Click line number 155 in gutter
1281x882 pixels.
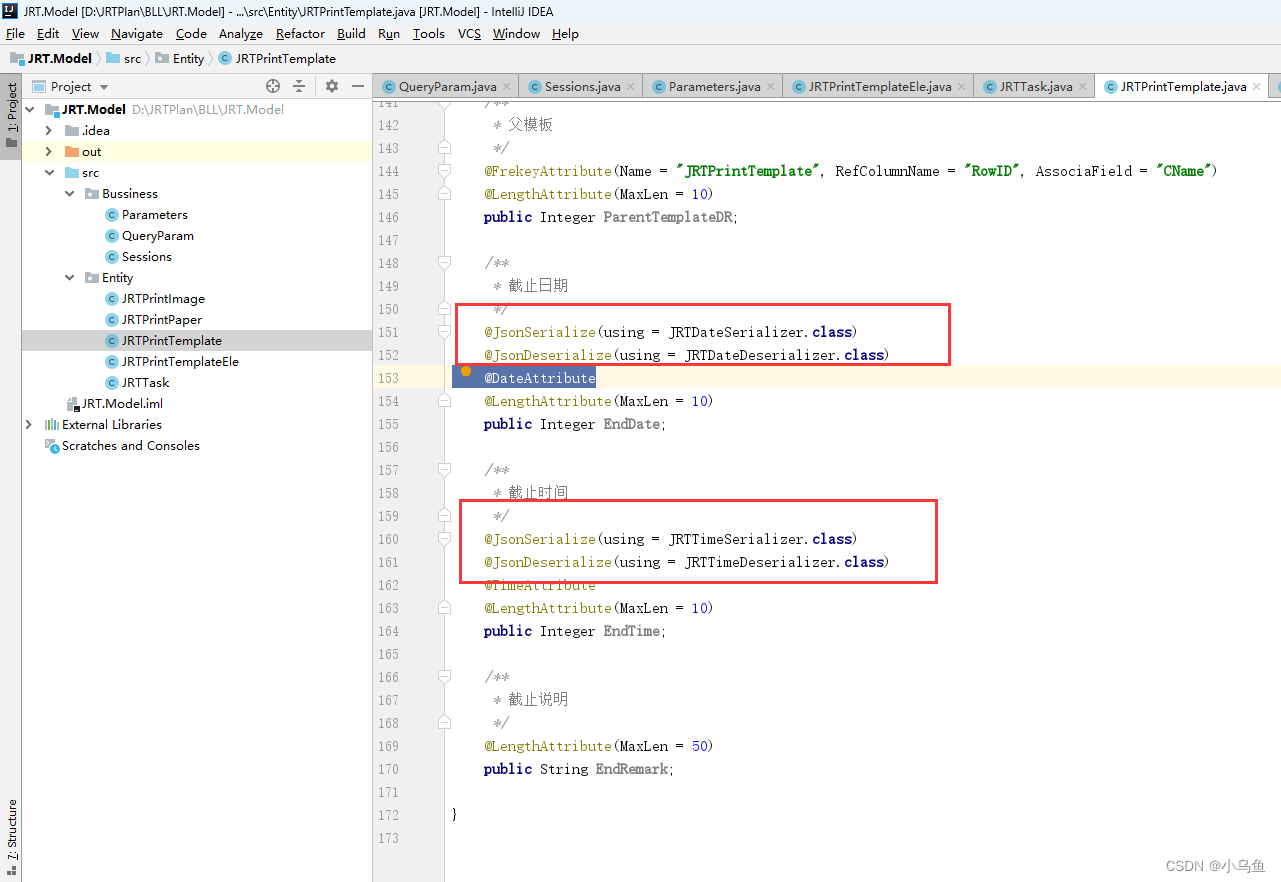[x=388, y=424]
